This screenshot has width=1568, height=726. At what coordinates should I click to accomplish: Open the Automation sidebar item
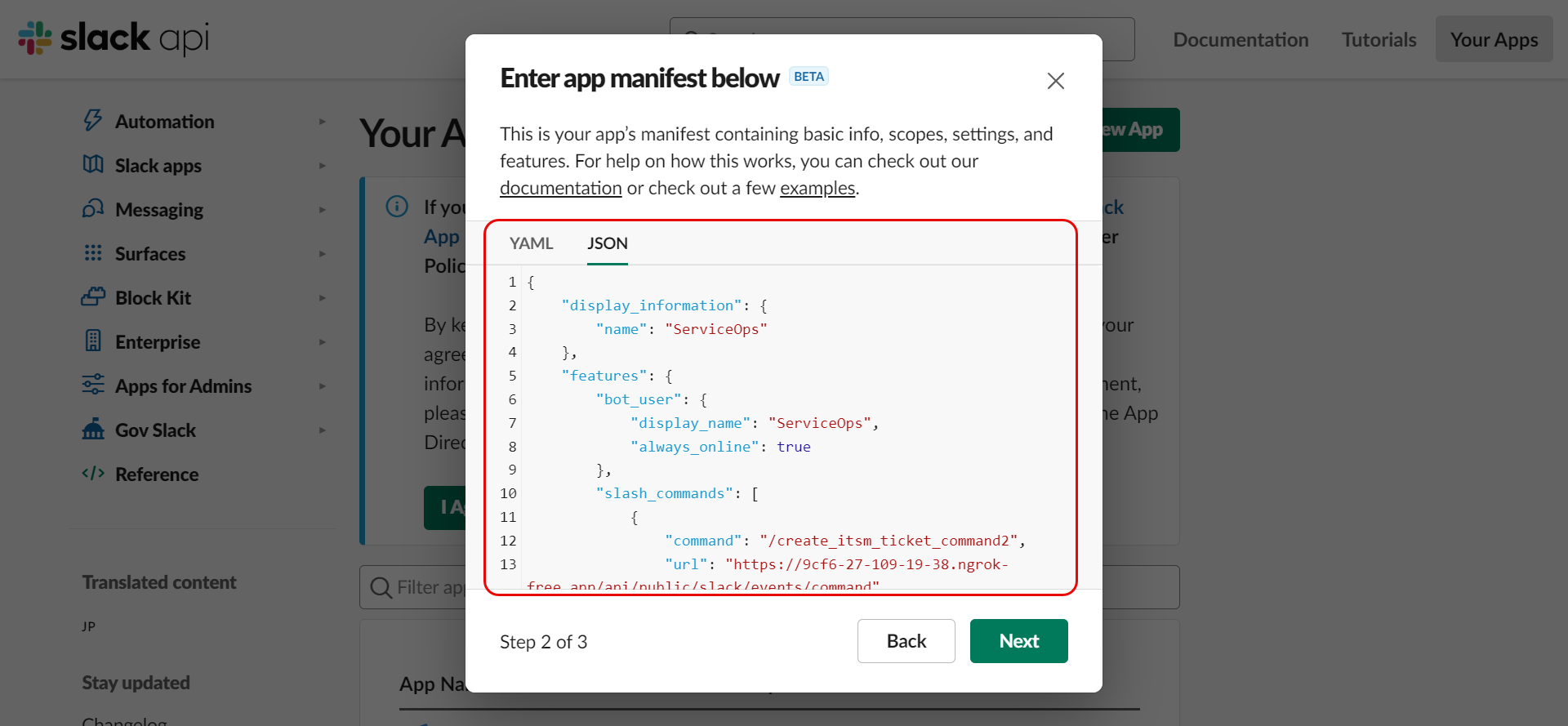(164, 122)
